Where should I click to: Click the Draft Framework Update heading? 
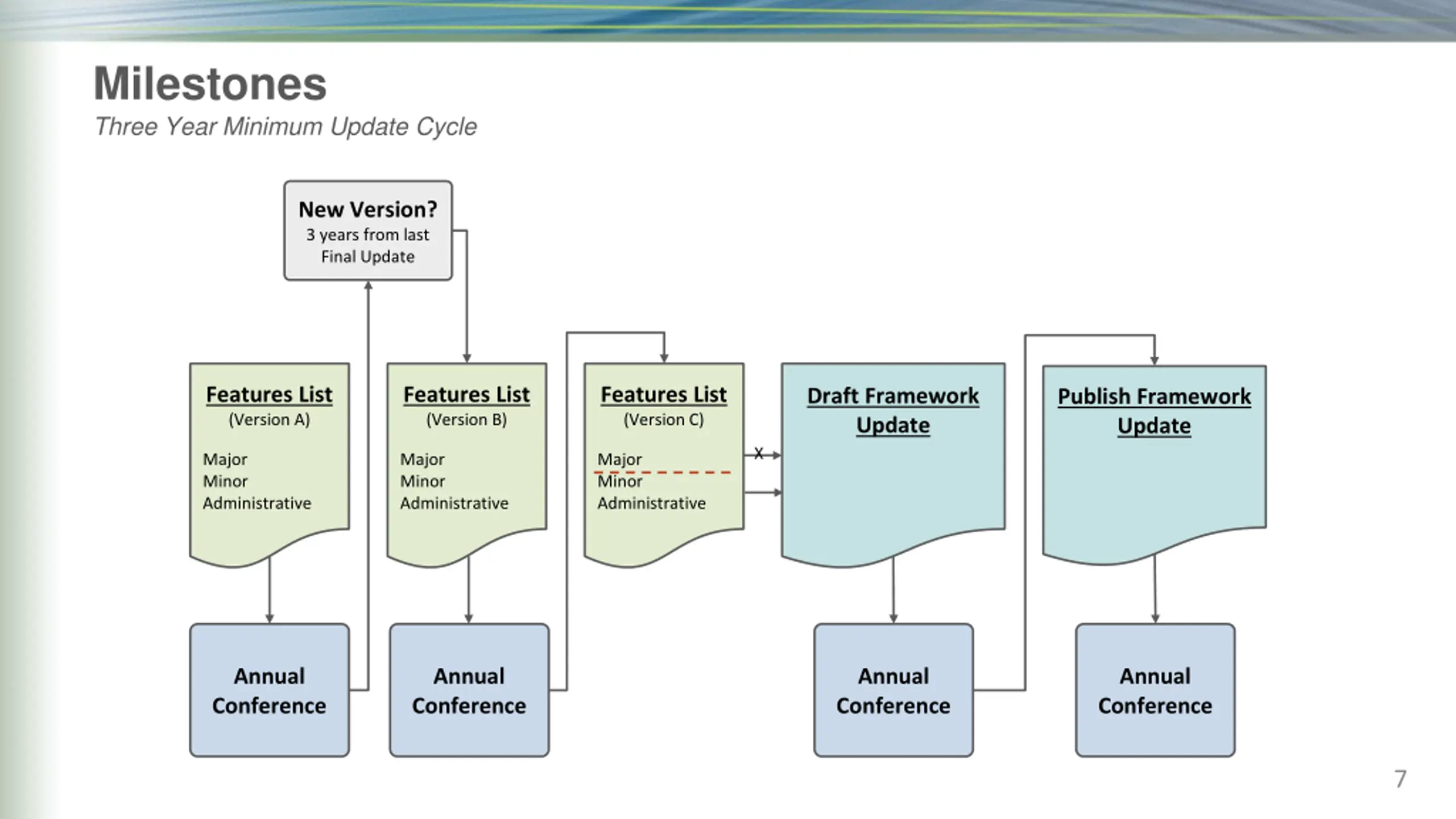tap(892, 410)
